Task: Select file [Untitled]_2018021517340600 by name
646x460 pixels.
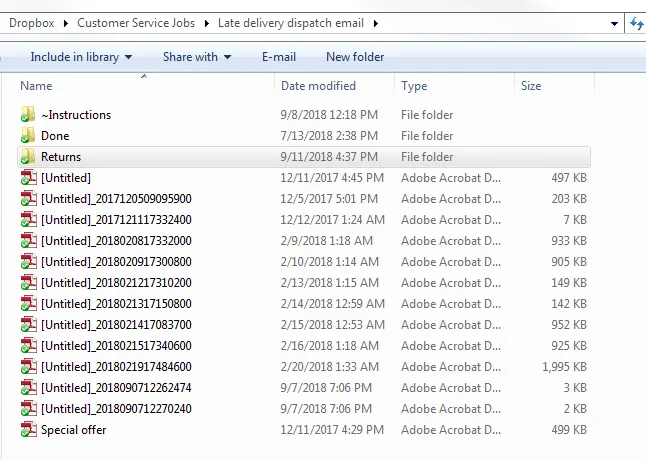Action: click(117, 346)
